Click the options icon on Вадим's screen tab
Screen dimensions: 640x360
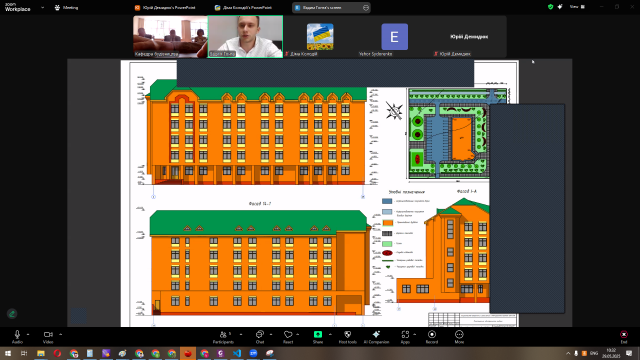pos(366,7)
